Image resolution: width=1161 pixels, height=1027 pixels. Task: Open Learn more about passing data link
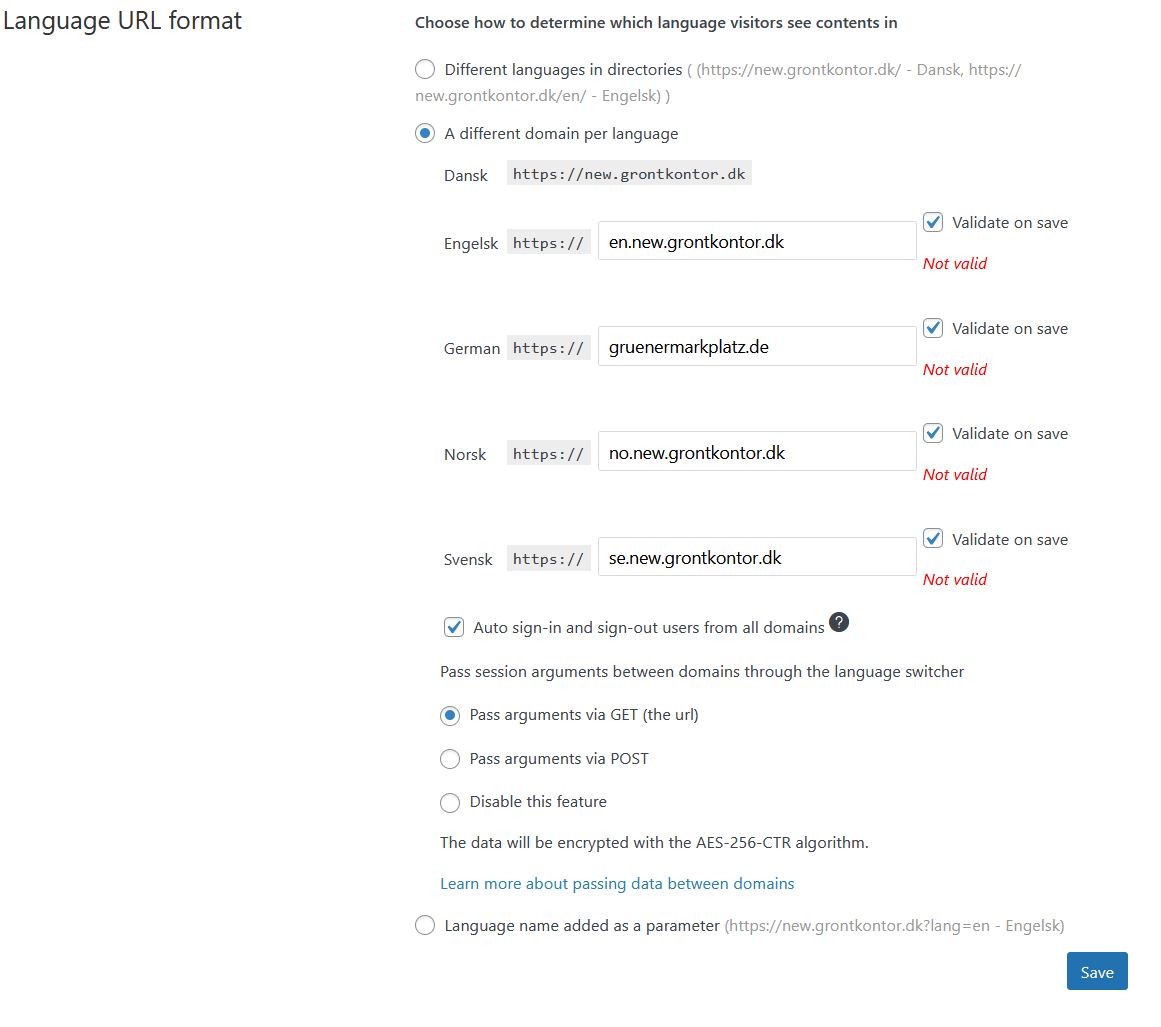click(617, 884)
